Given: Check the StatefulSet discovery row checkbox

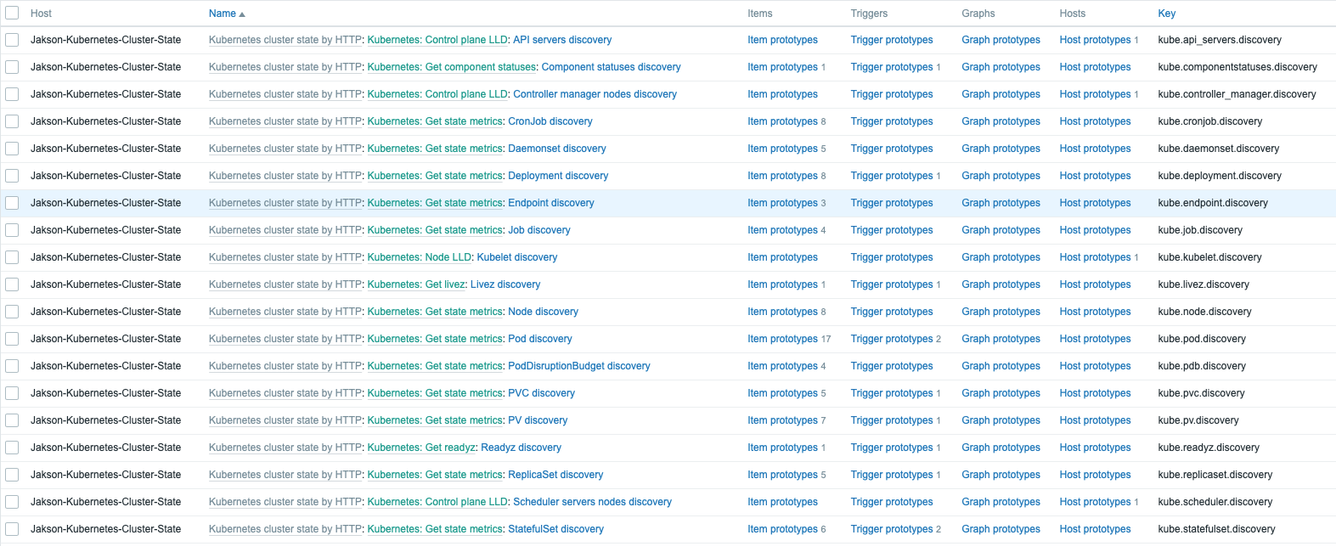Looking at the screenshot, I should tap(12, 529).
